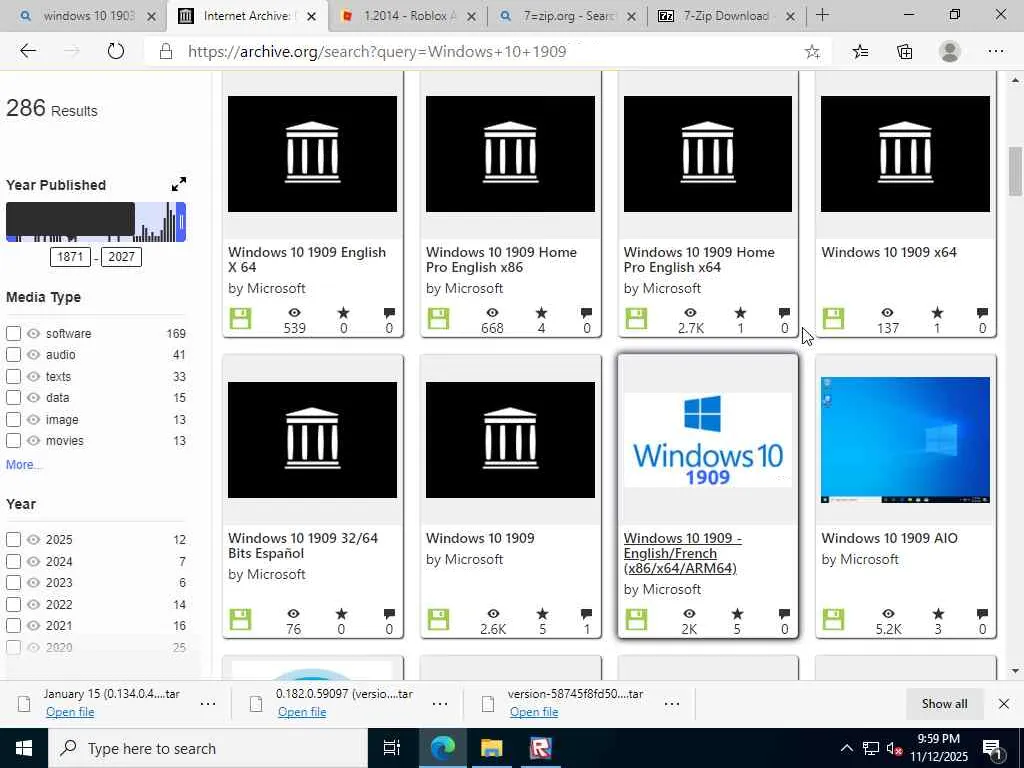
Task: Edit the 2027 end year field
Action: [121, 257]
